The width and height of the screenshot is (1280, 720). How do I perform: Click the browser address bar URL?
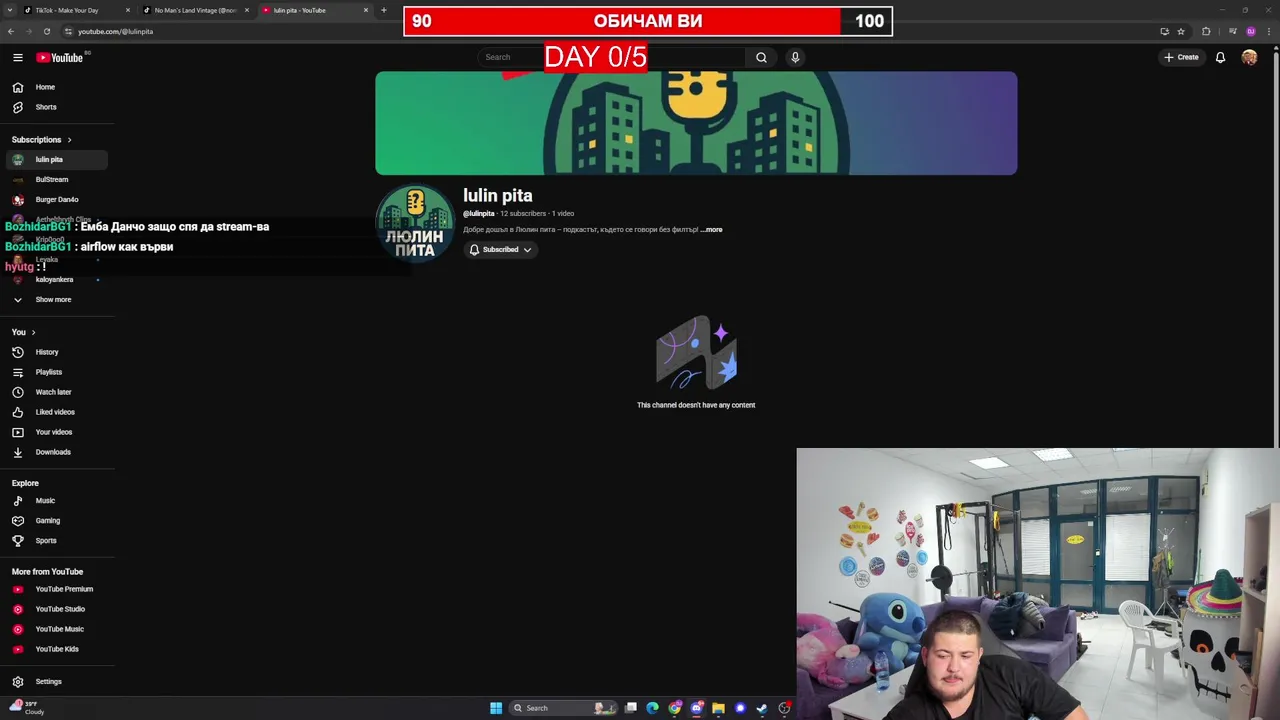(115, 31)
